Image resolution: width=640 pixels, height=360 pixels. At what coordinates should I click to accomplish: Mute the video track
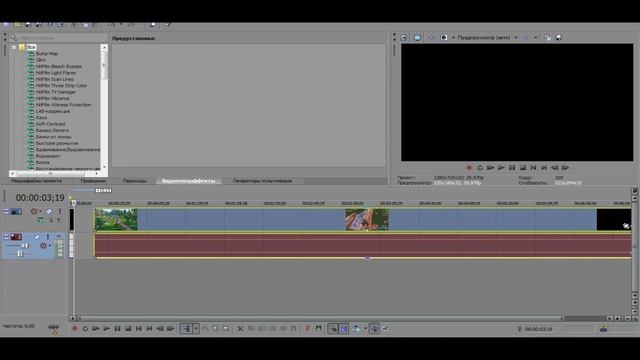49,211
